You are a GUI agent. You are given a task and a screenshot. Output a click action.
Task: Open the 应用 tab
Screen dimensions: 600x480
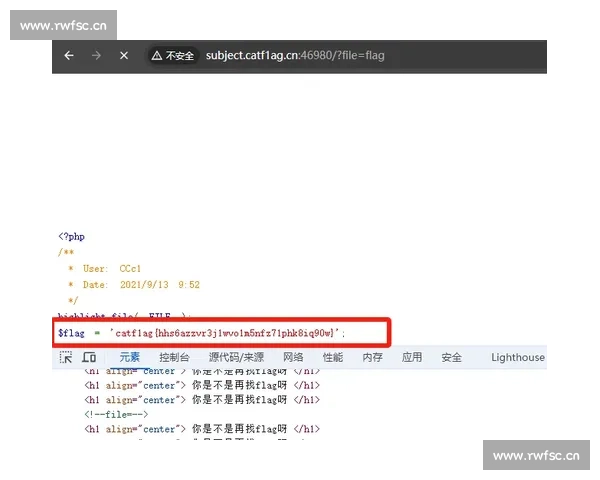411,357
